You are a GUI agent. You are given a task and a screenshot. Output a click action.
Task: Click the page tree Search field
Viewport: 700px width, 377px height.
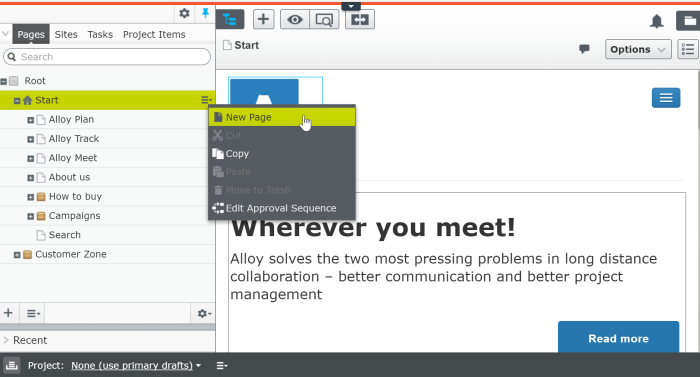click(107, 57)
